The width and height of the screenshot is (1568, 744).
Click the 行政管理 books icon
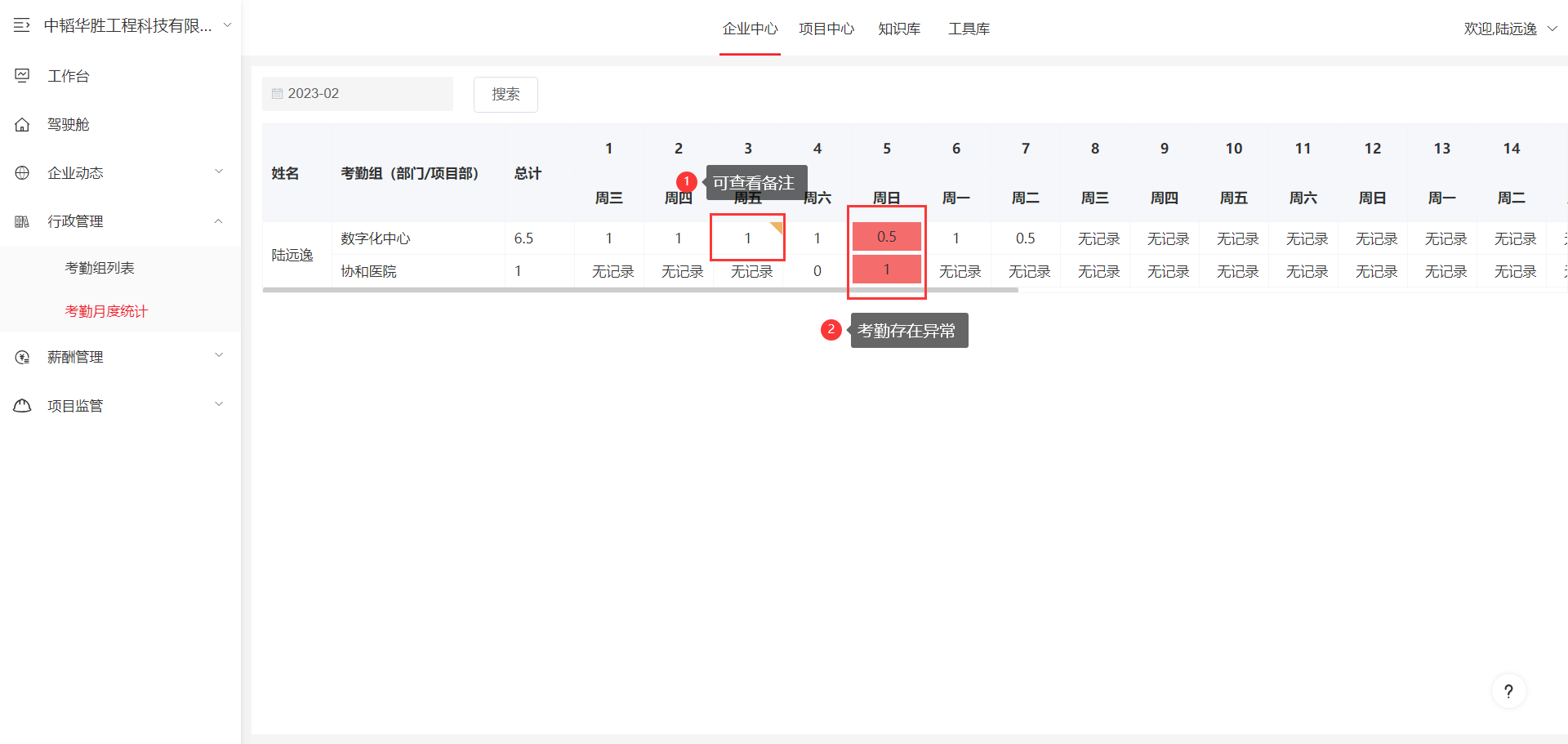point(22,221)
